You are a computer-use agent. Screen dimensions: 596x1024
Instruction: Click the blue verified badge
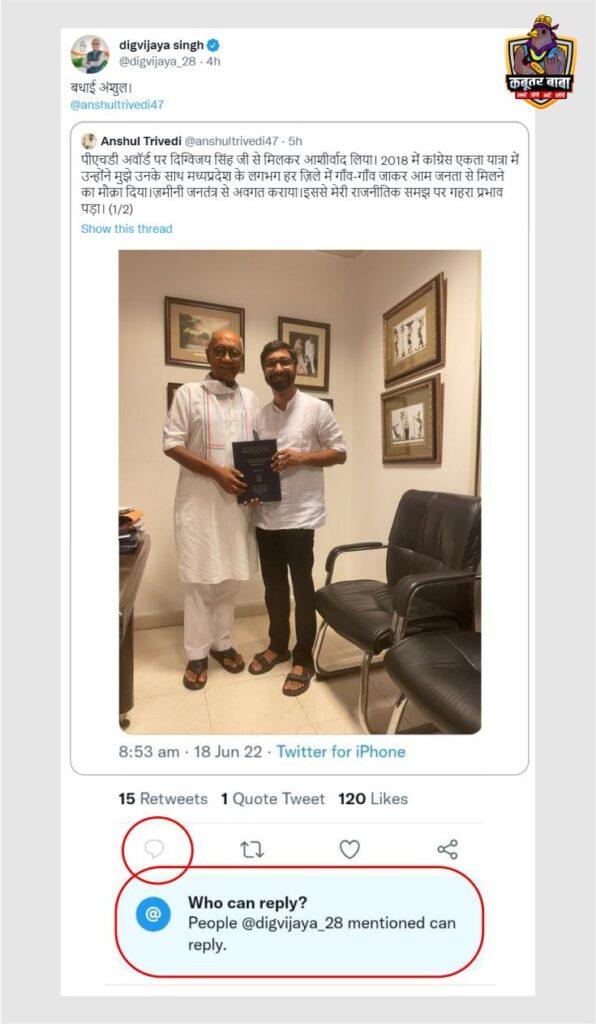coord(213,46)
